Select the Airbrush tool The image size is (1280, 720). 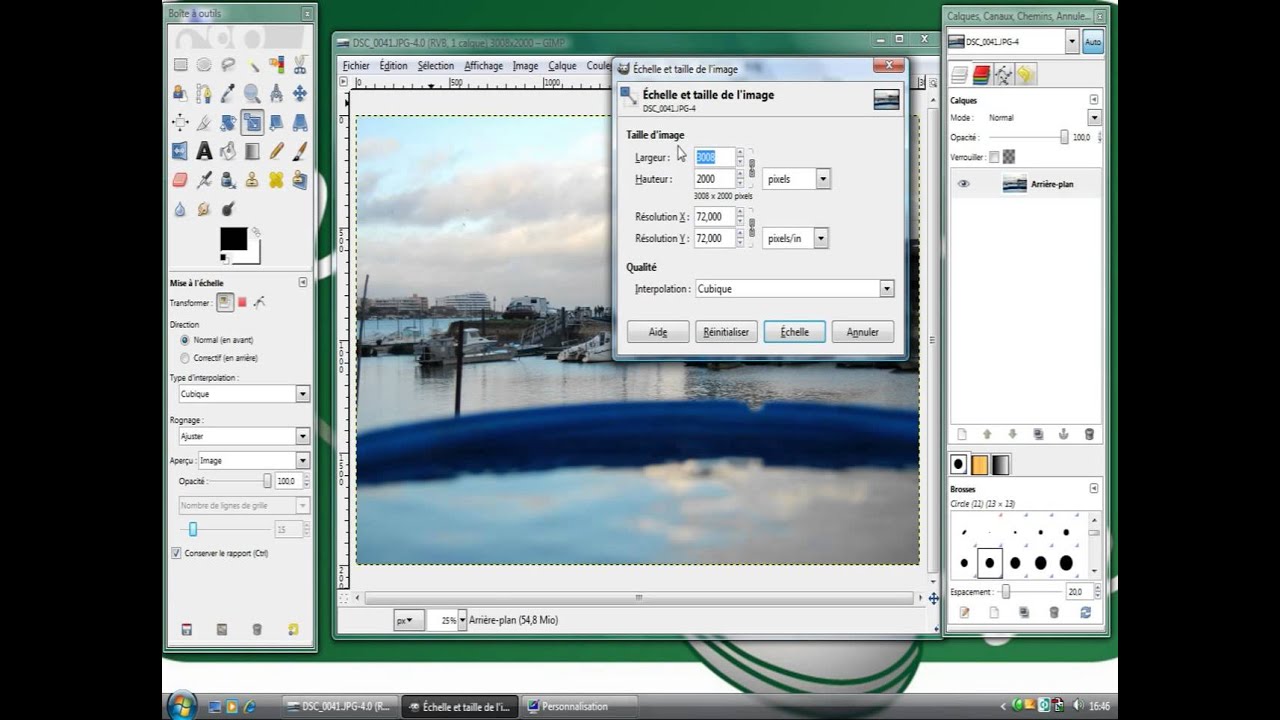click(x=204, y=180)
